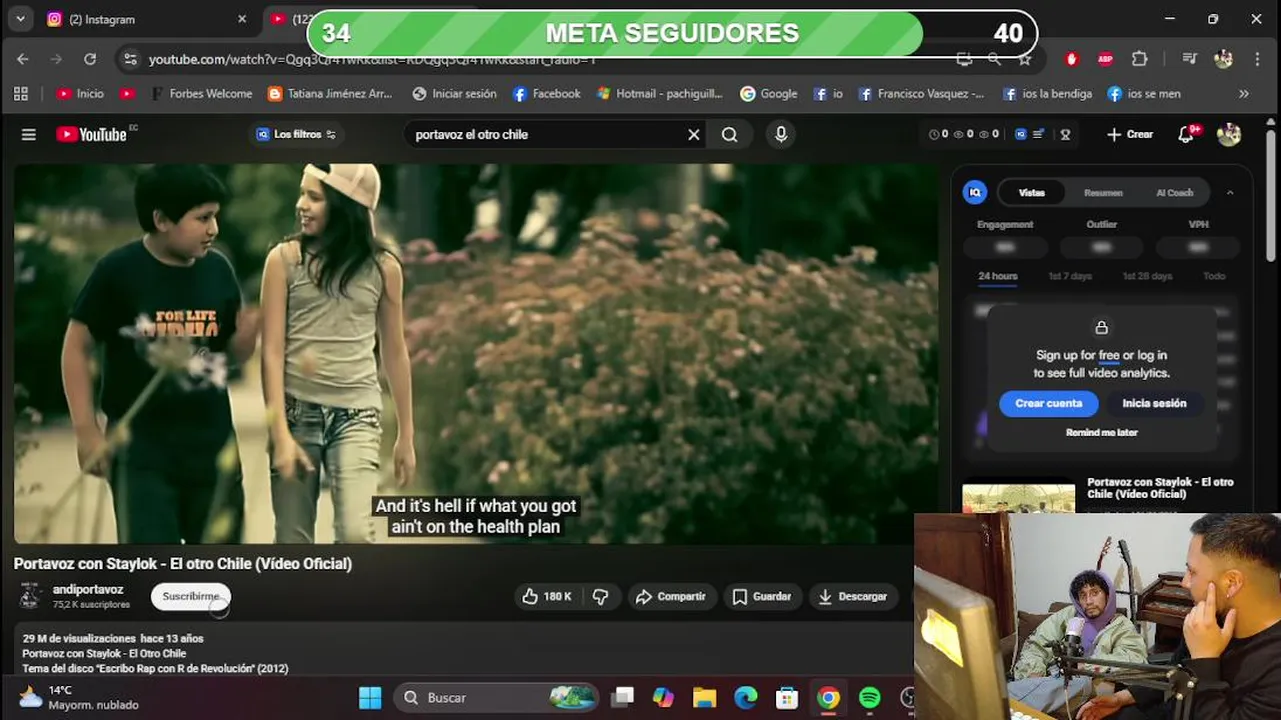Viewport: 1281px width, 720px height.
Task: Switch to the Vistas tab
Action: coord(1031,193)
